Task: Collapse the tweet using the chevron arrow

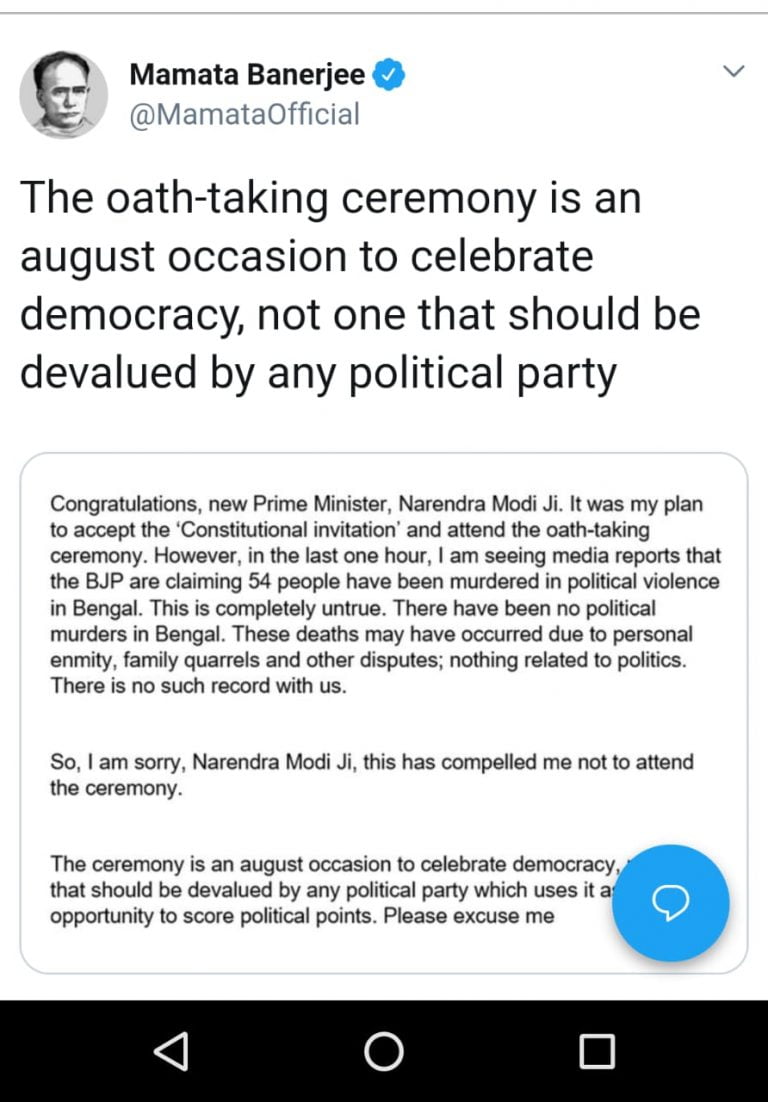Action: click(x=734, y=71)
